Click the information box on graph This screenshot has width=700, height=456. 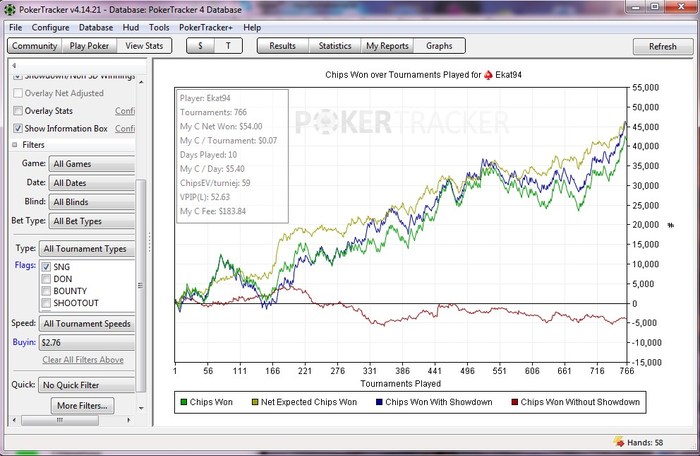click(x=233, y=156)
